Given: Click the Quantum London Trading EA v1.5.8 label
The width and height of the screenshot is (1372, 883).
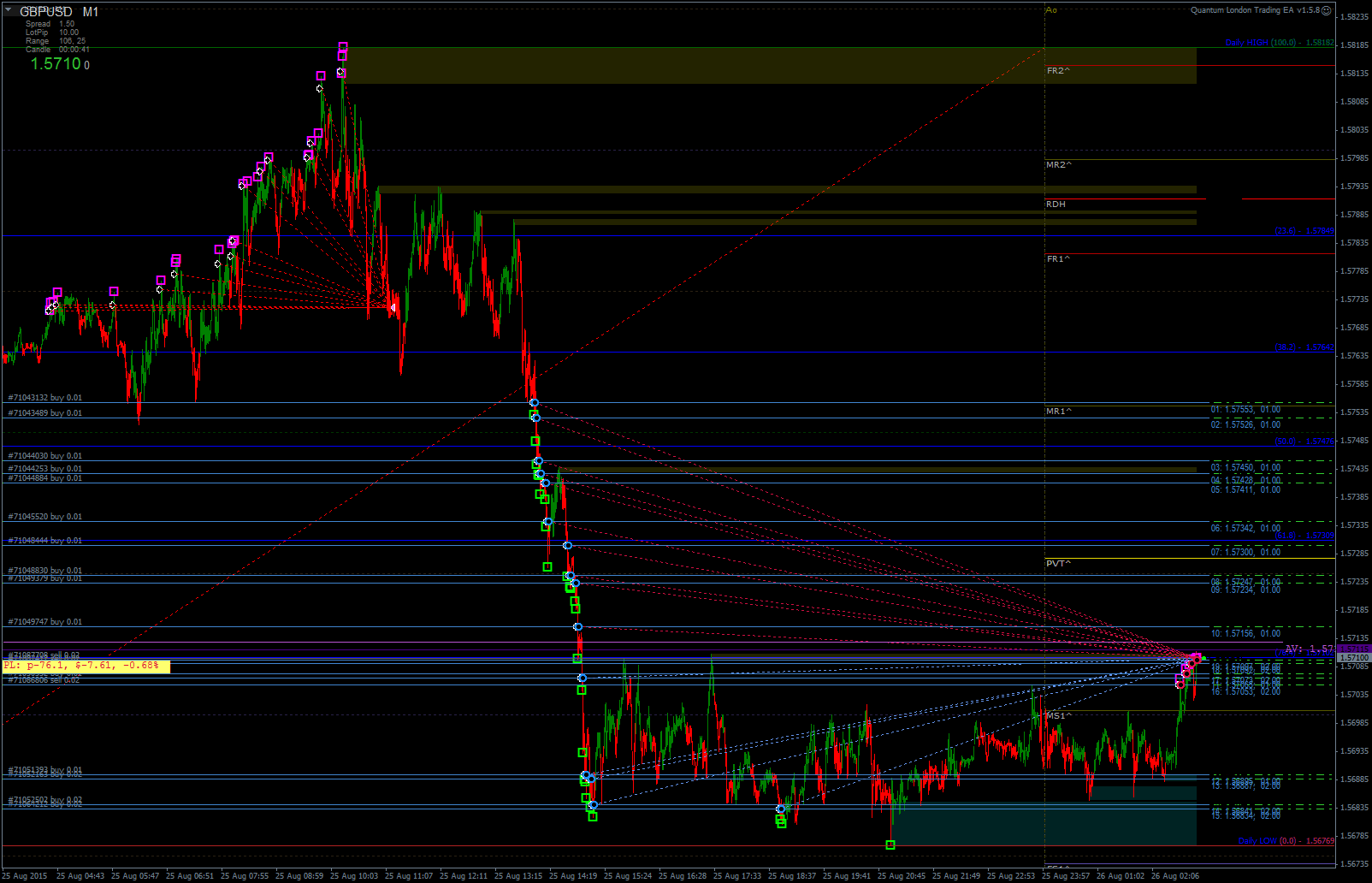Looking at the screenshot, I should point(1255,10).
